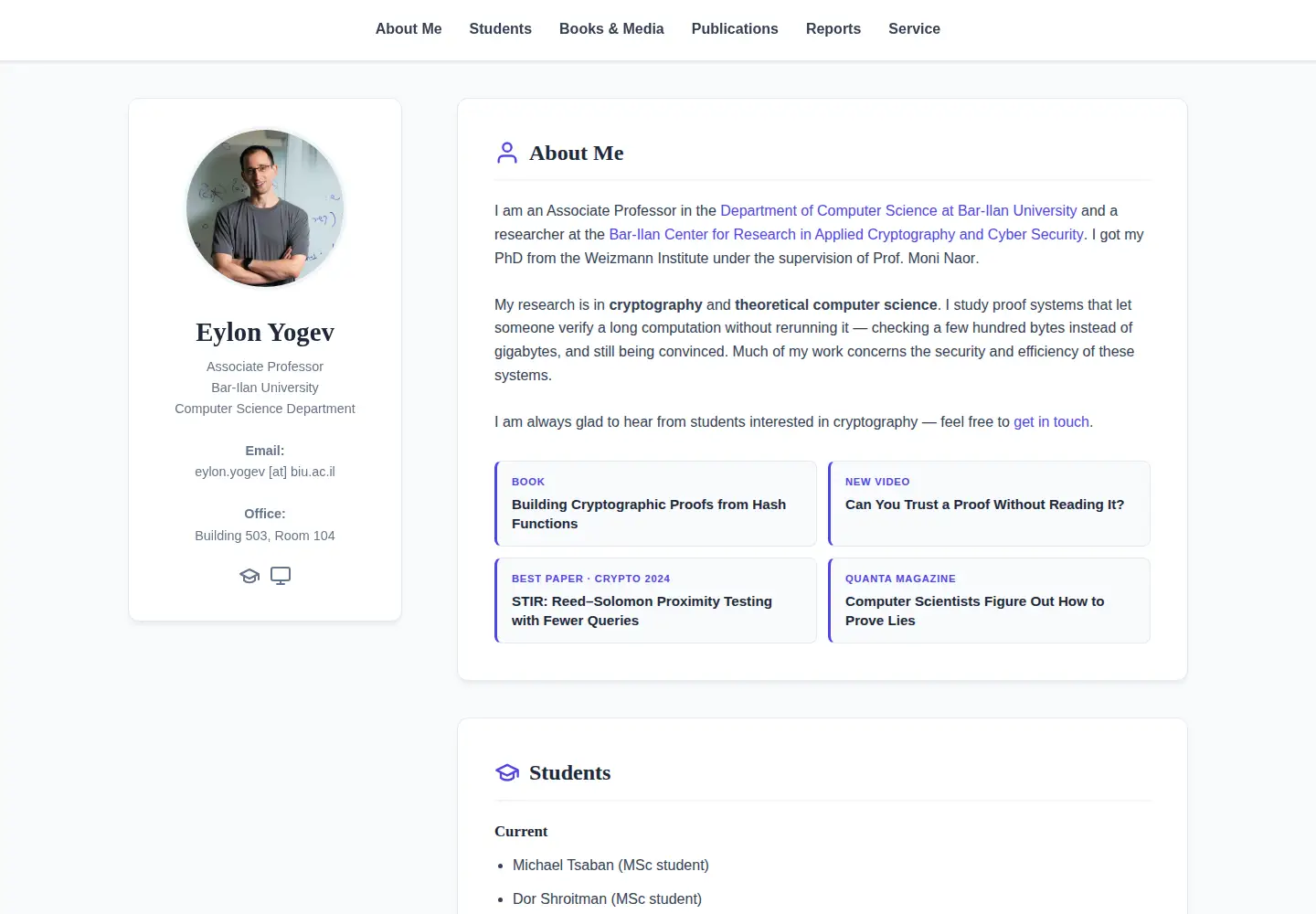Select Publications in the top navigation
This screenshot has width=1316, height=914.
[735, 28]
